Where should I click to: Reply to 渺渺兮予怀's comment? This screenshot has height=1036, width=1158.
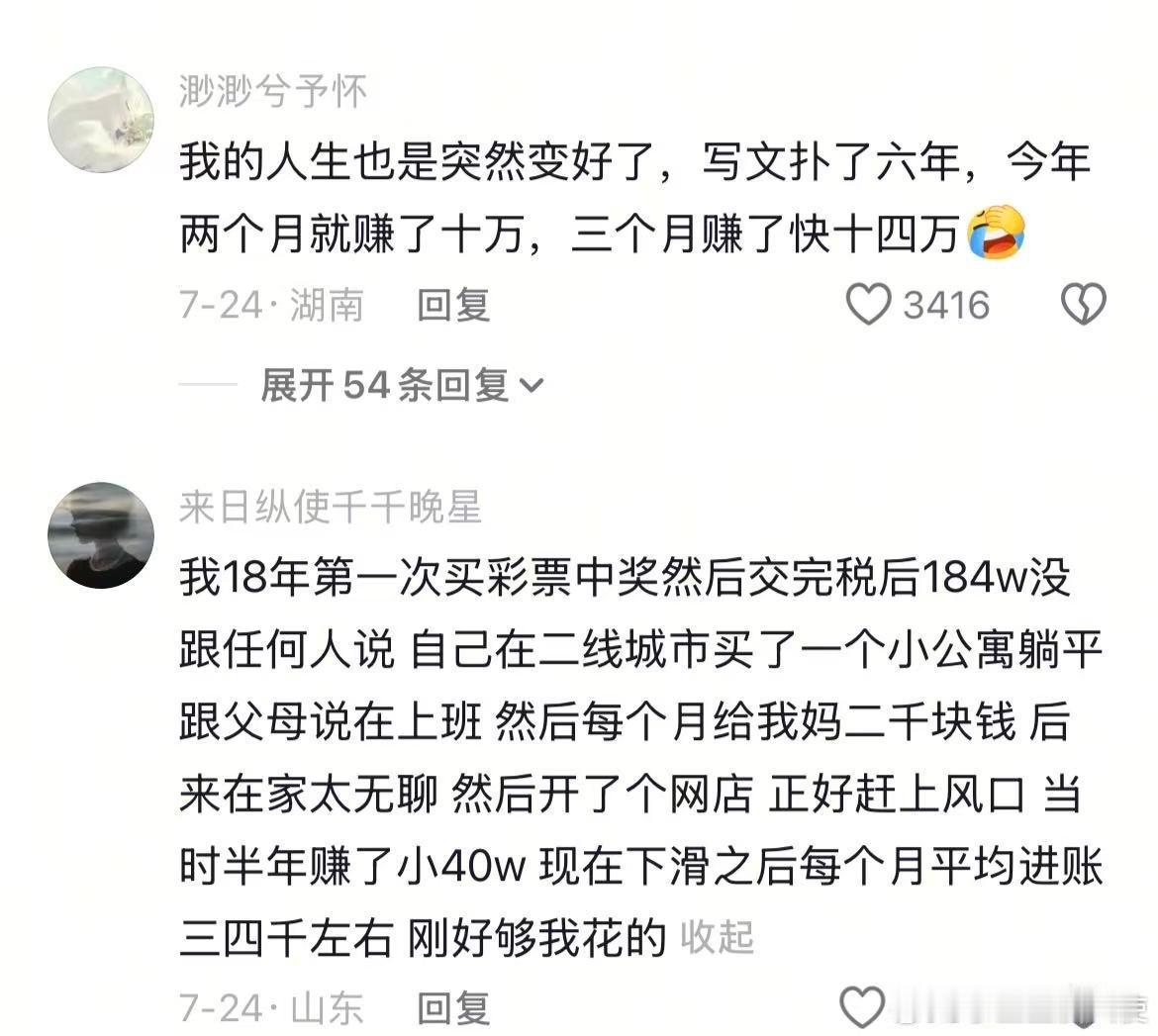pyautogui.click(x=453, y=305)
